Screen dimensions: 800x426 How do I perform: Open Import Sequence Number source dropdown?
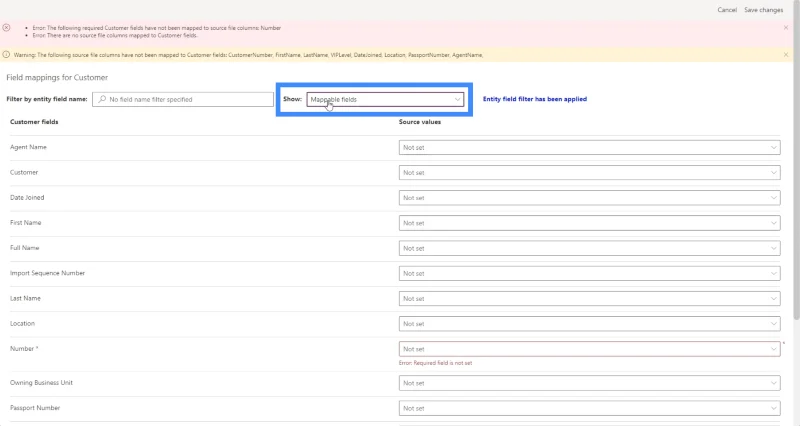589,273
